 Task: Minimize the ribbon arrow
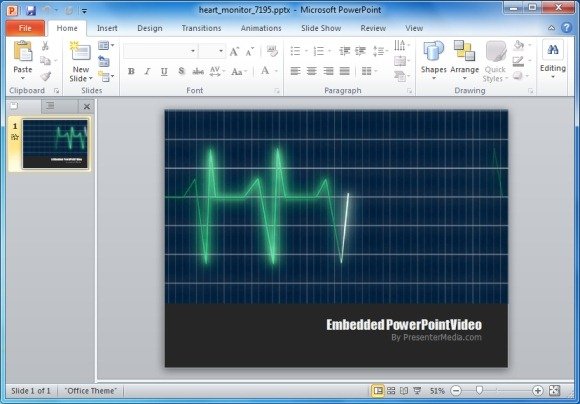tap(552, 28)
